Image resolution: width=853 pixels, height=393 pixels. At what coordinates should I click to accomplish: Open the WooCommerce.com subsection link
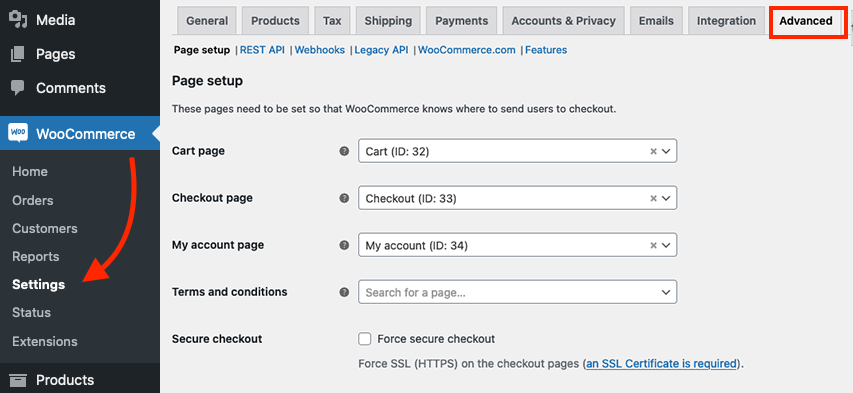(467, 50)
